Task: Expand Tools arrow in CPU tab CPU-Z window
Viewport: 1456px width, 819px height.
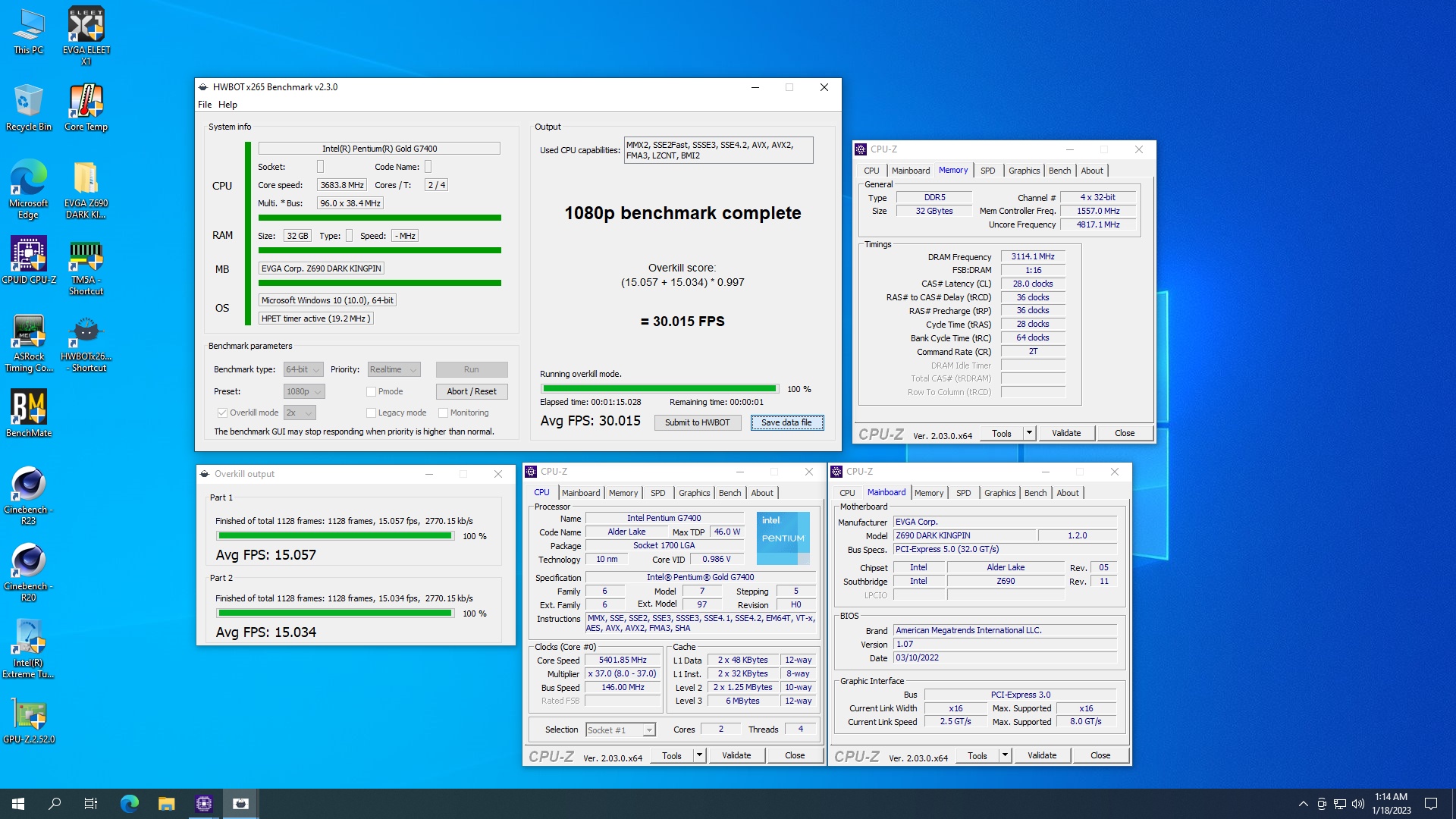Action: point(699,755)
